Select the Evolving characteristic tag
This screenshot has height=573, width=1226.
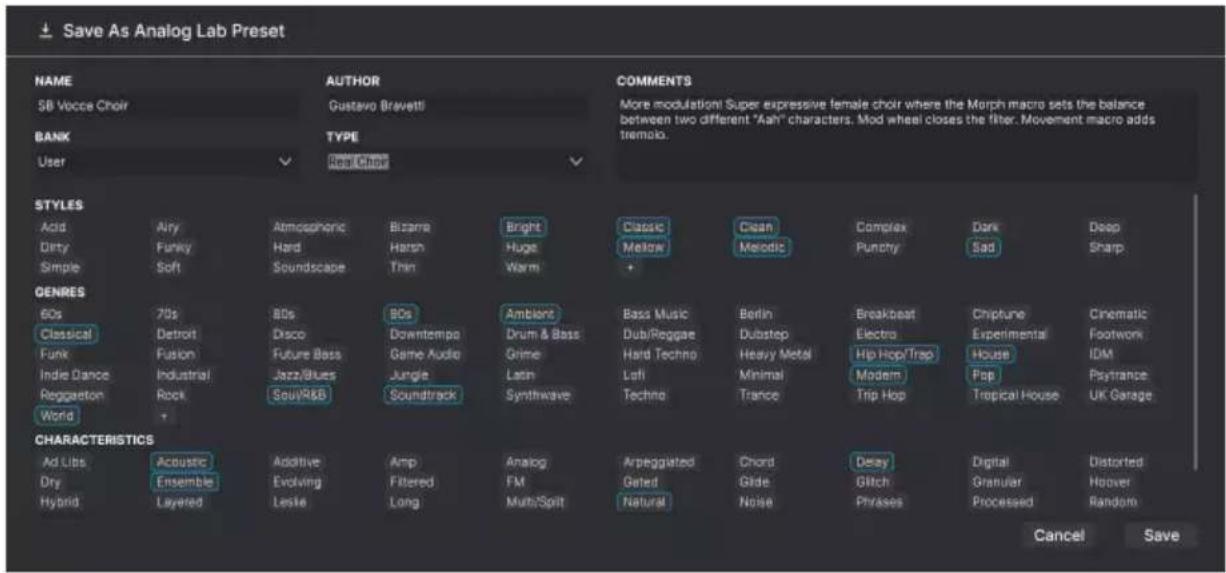tap(297, 482)
